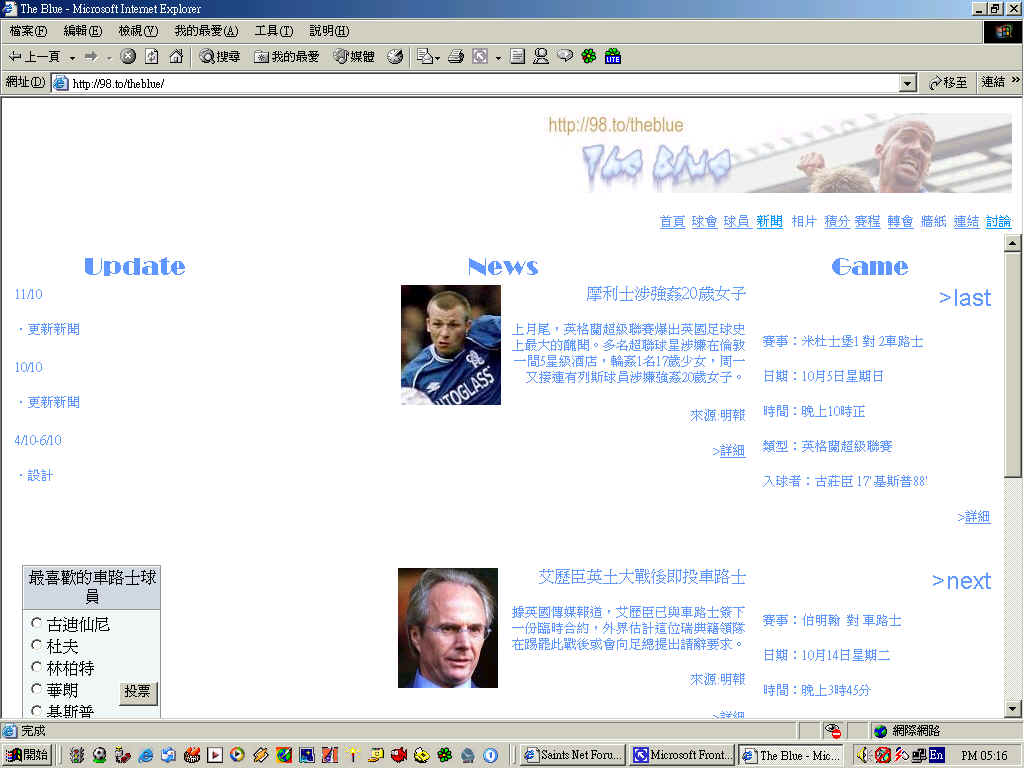Open the Search (搜尋) toolbar button

click(219, 57)
